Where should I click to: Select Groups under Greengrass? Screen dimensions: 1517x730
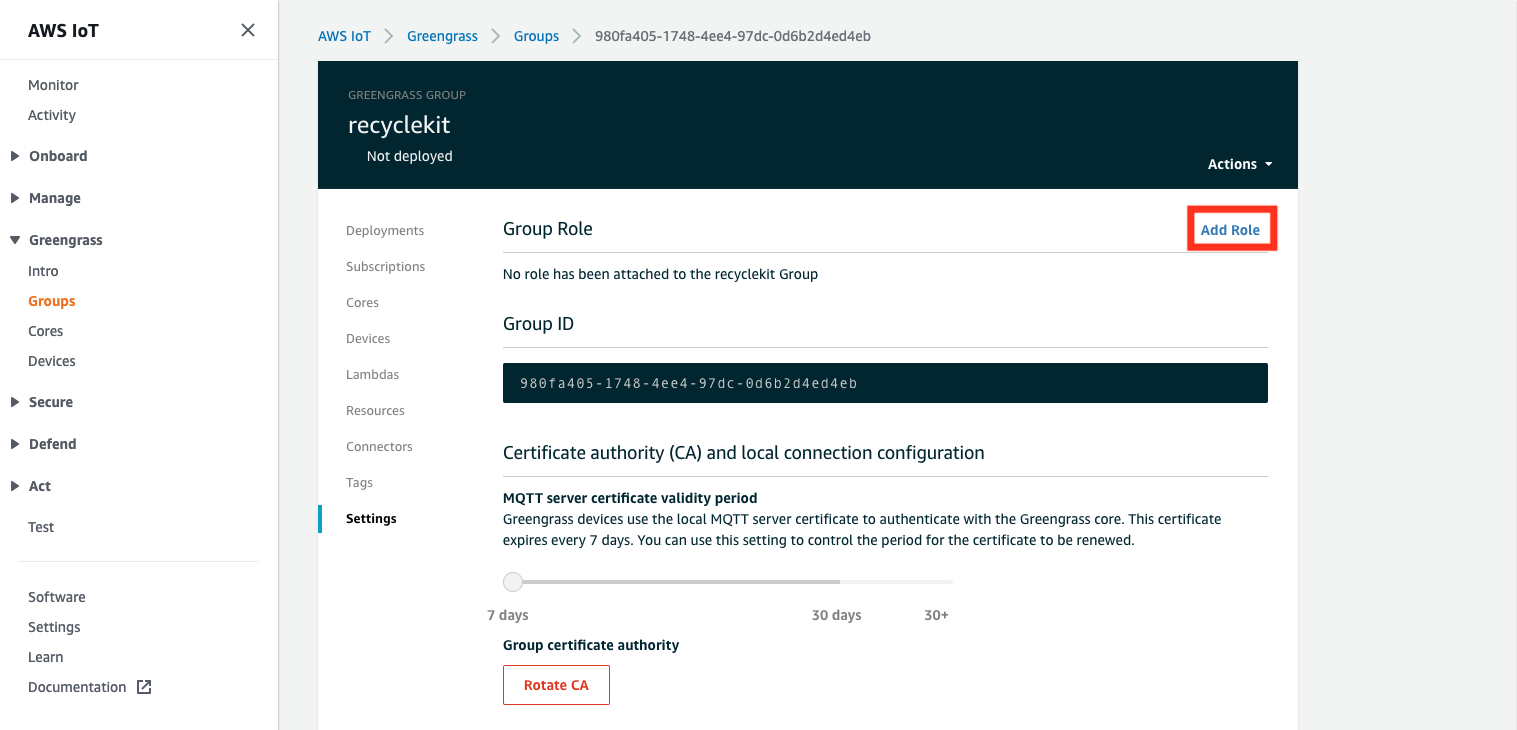click(x=52, y=301)
